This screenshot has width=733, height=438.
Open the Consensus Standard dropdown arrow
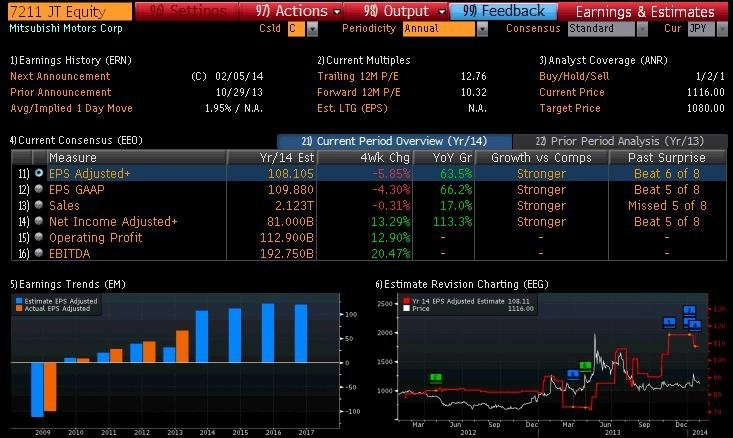coord(642,29)
